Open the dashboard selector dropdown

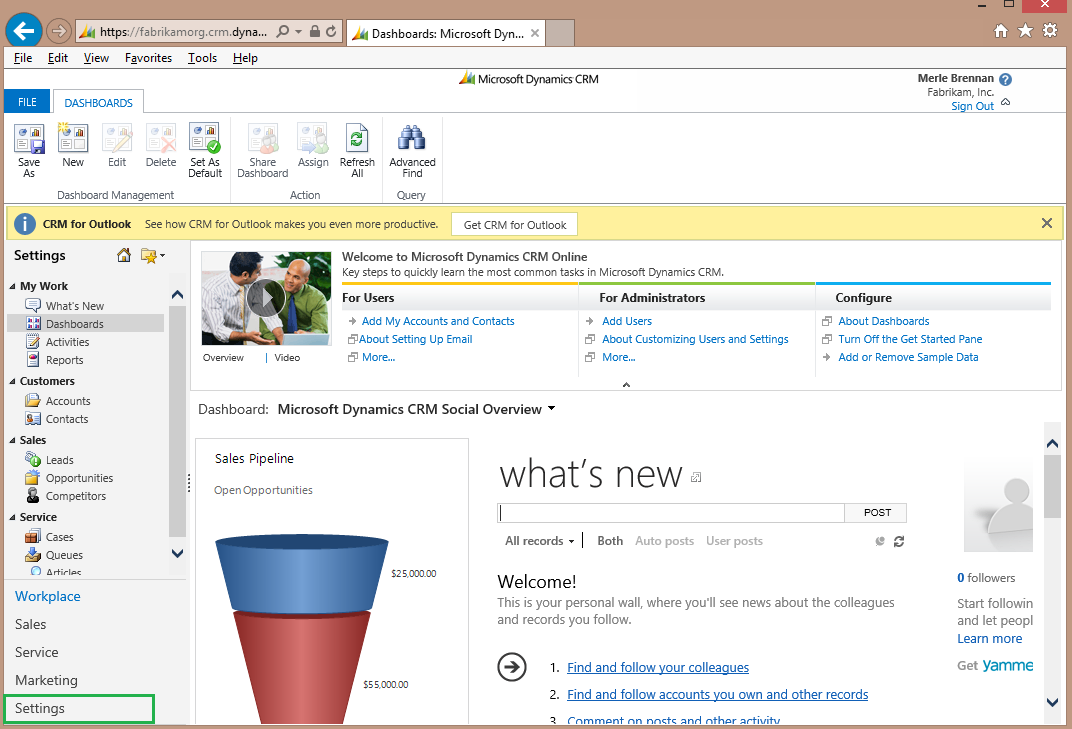tap(551, 409)
